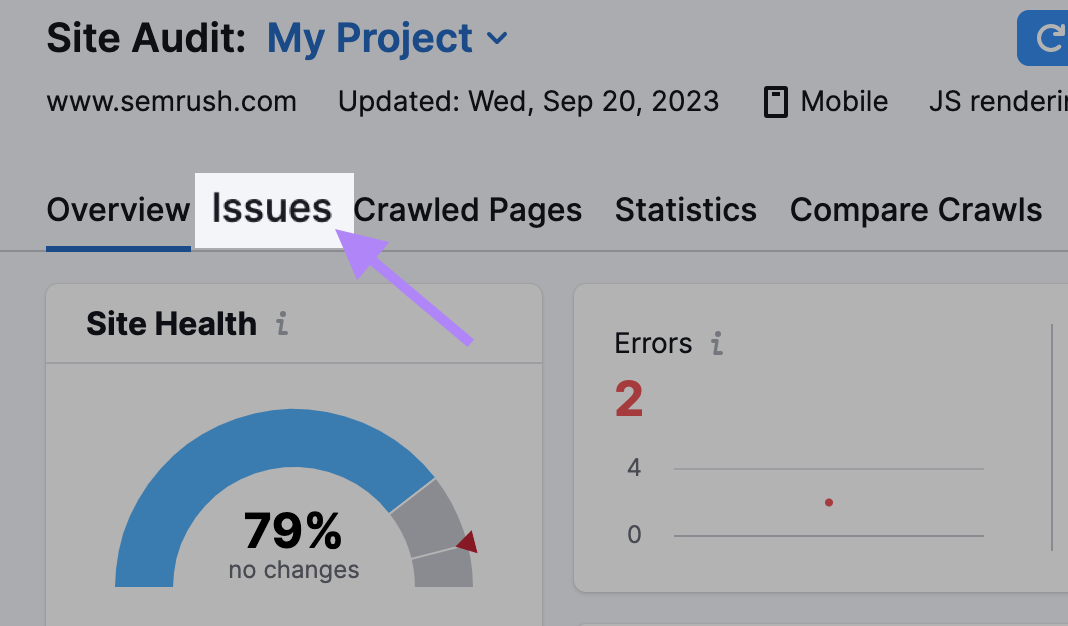
Task: Select the Statistics tab
Action: 686,210
